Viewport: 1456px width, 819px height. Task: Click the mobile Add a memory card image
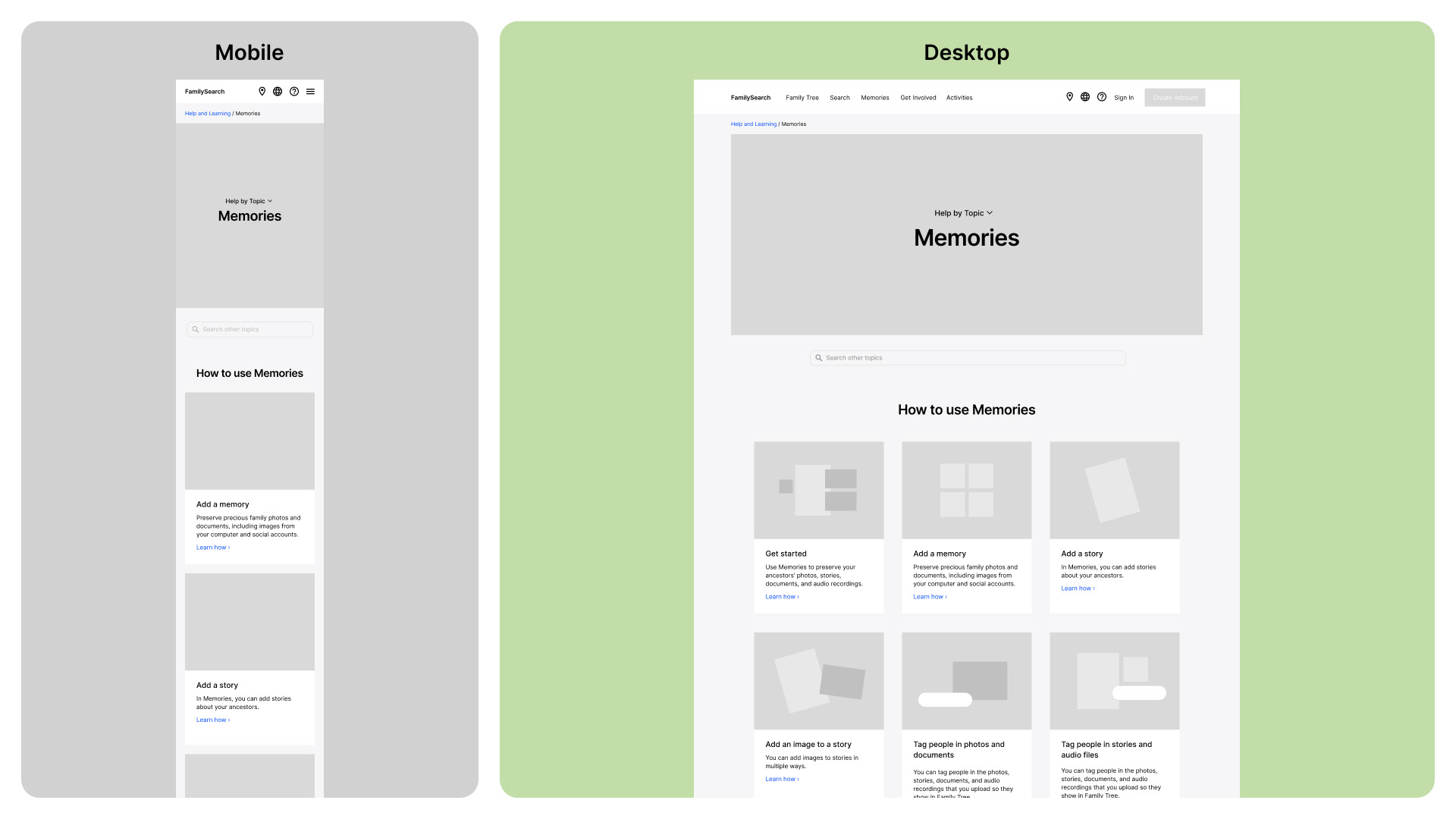click(x=249, y=441)
